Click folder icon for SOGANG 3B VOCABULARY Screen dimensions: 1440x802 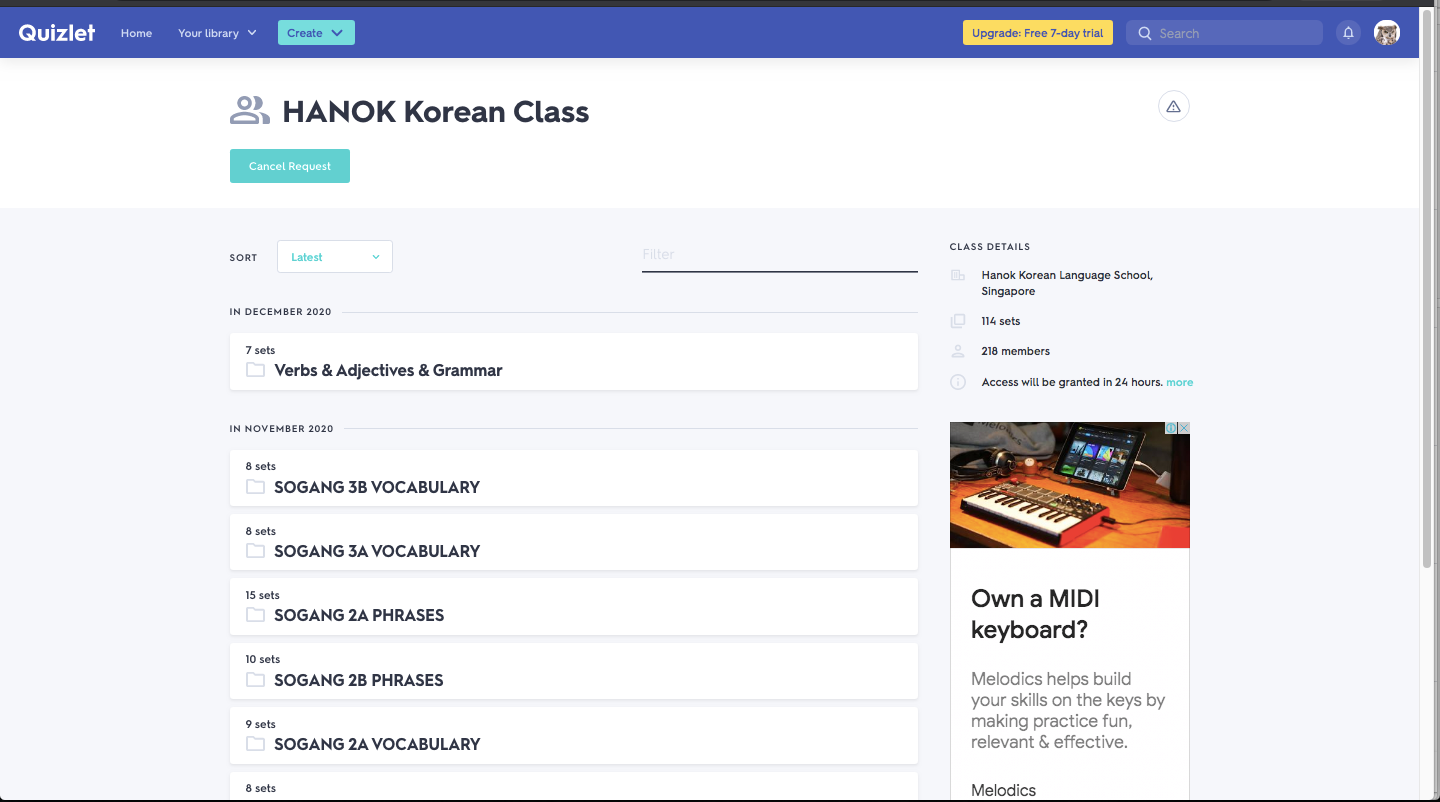click(x=255, y=487)
